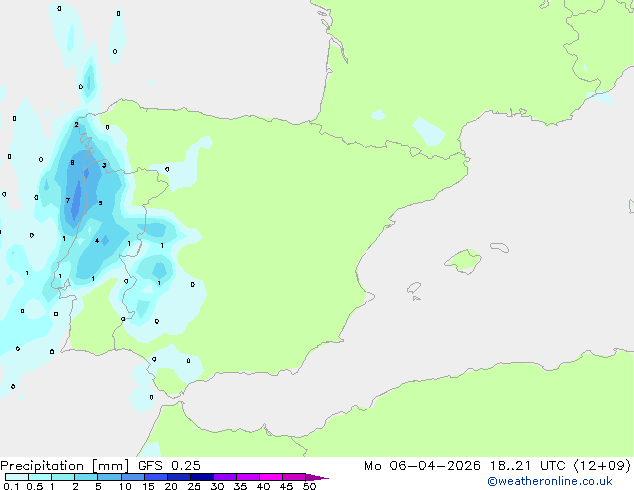Click legend label "0.5"
Image resolution: width=634 pixels, height=490 pixels.
tap(35, 486)
